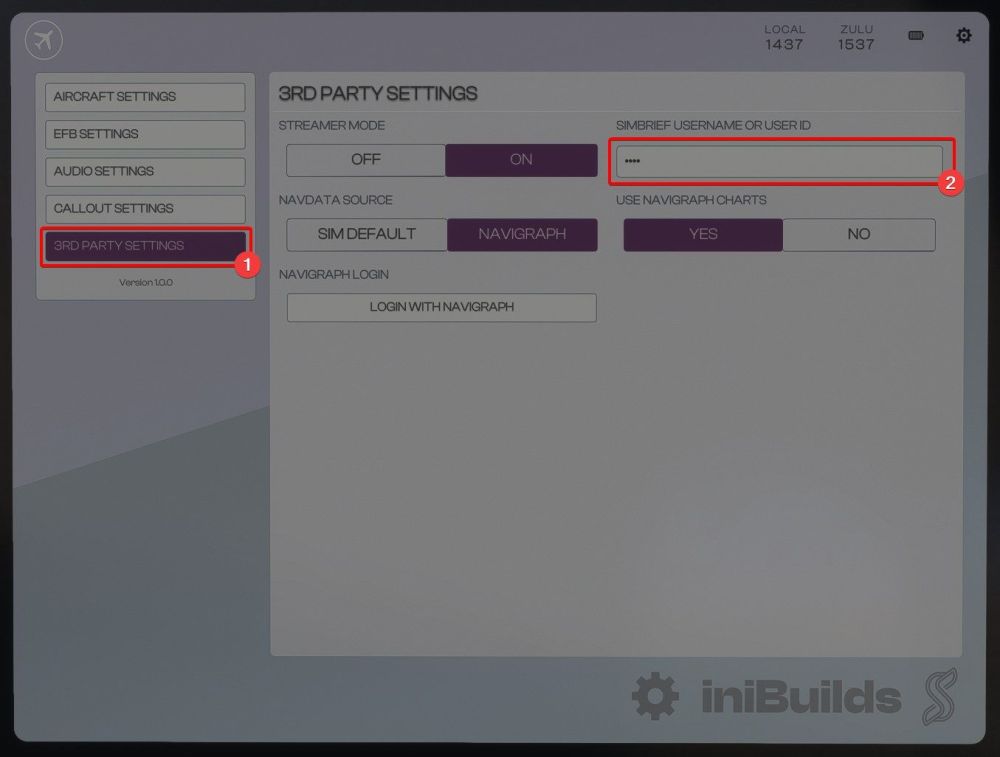Open the settings gear icon

point(964,36)
